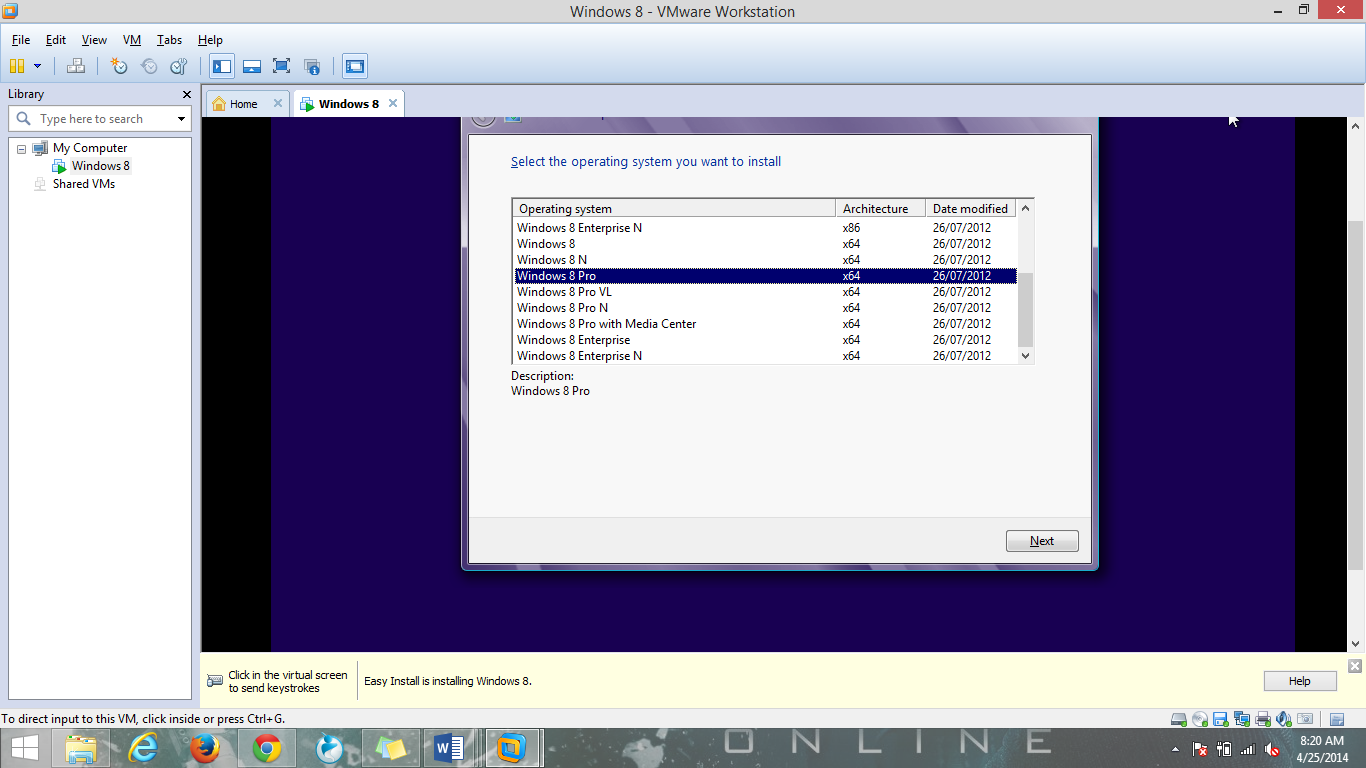1366x768 pixels.
Task: Enter full screen mode icon
Action: (281, 66)
